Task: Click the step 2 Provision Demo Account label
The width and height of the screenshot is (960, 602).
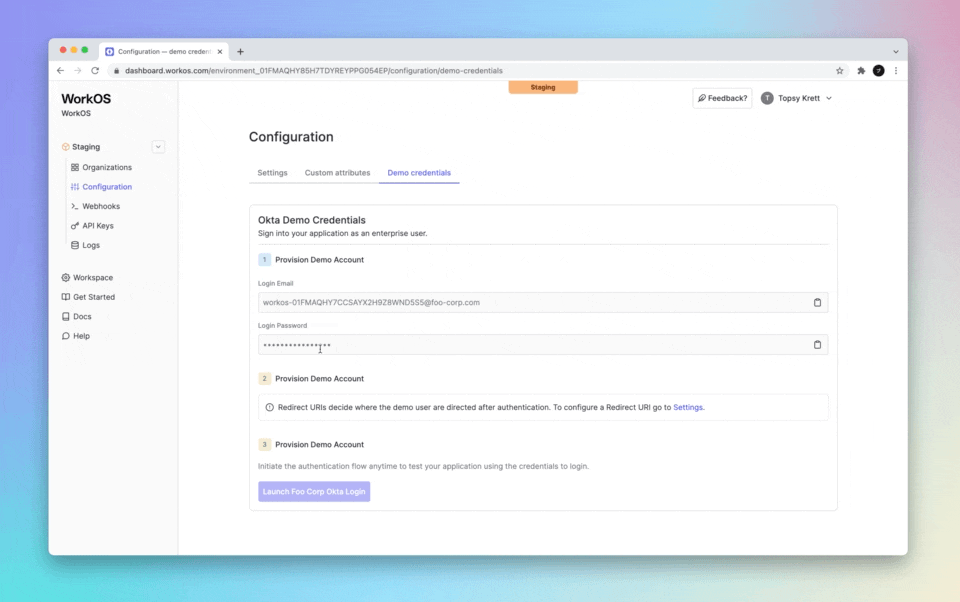Action: point(319,378)
